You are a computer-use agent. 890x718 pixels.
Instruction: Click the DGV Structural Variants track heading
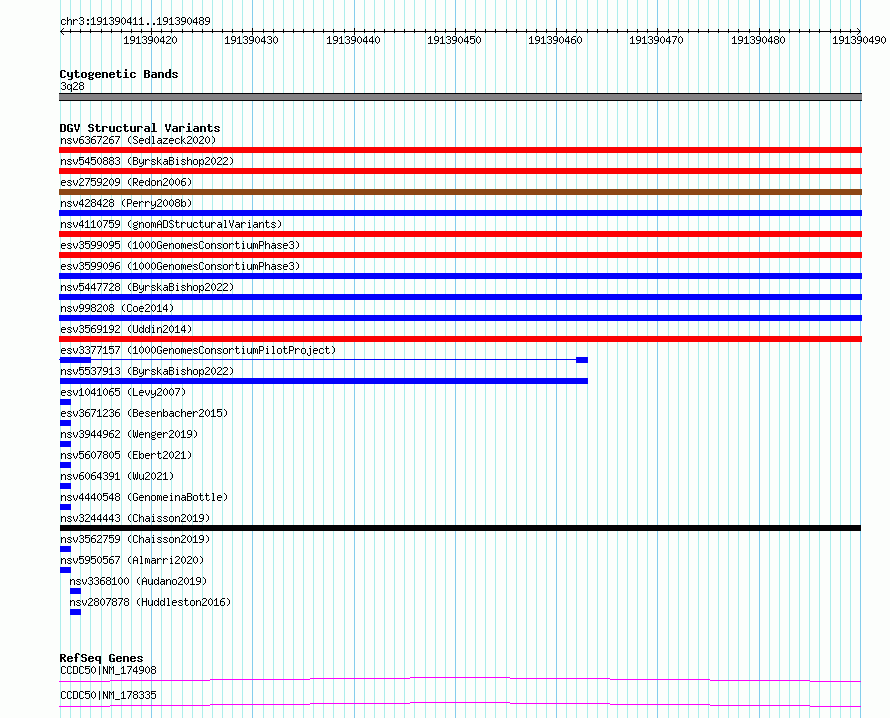tap(140, 128)
